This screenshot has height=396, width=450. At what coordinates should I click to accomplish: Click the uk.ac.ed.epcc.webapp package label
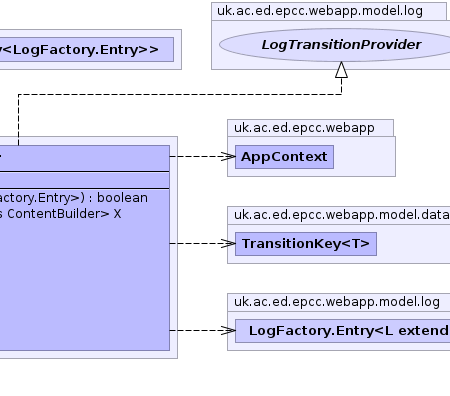[304, 128]
